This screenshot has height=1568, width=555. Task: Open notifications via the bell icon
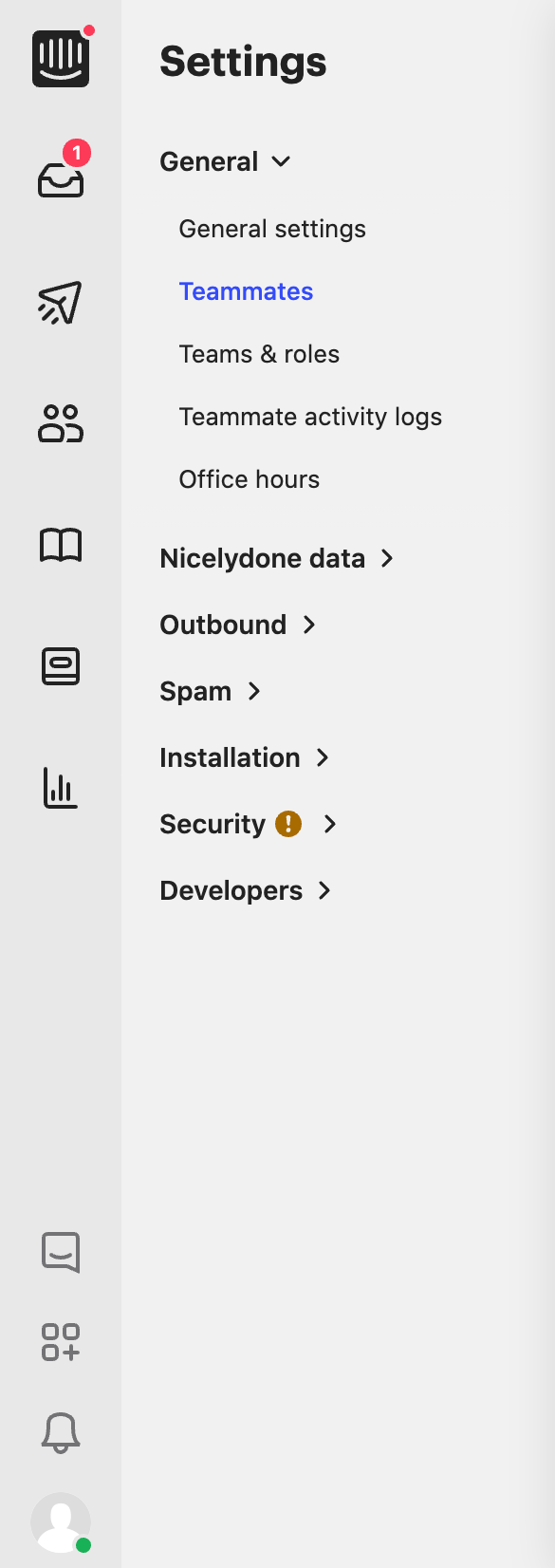[x=61, y=1434]
